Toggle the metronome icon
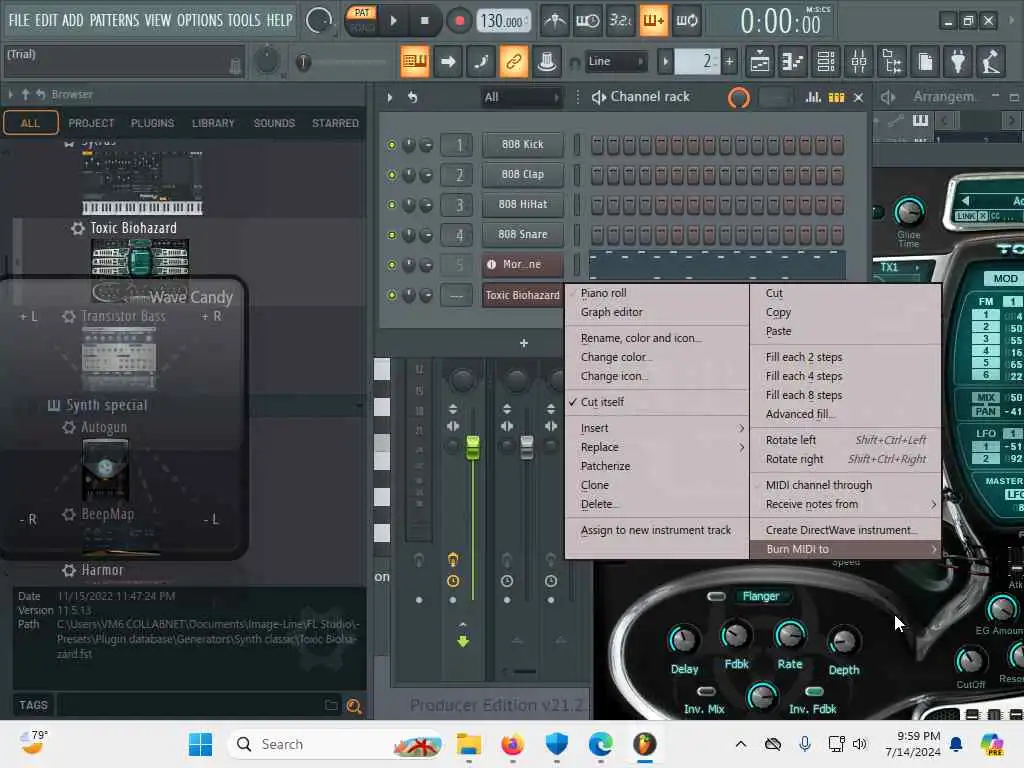Image resolution: width=1024 pixels, height=768 pixels. 555,21
